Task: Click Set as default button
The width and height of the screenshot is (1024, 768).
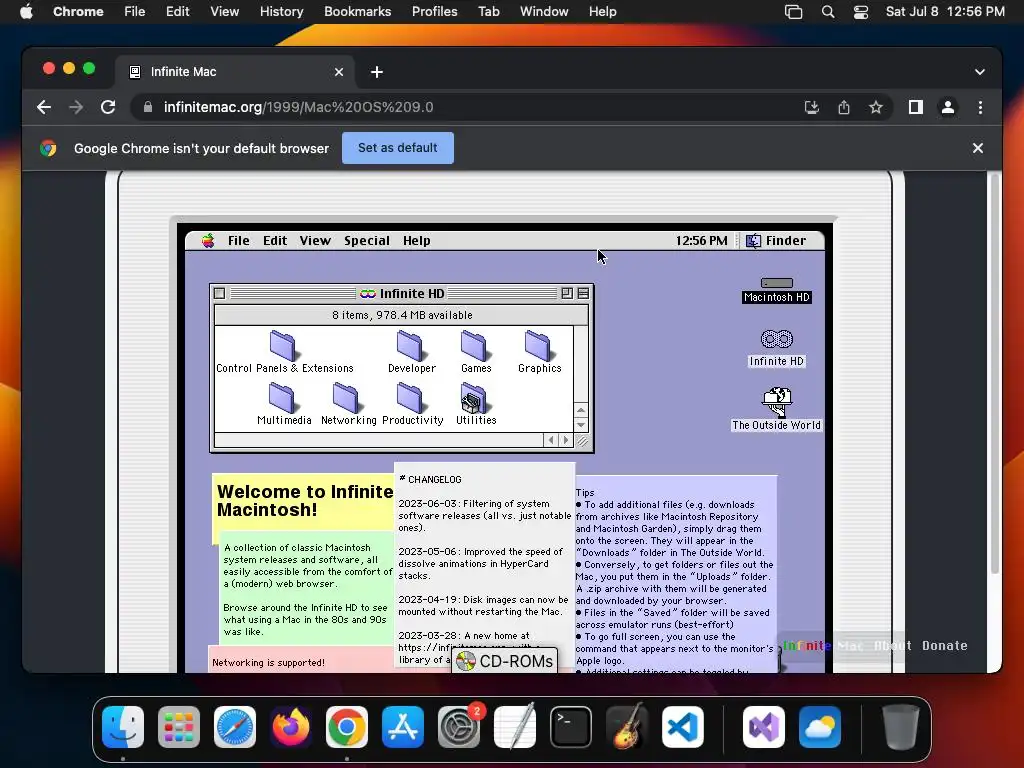Action: tap(398, 148)
